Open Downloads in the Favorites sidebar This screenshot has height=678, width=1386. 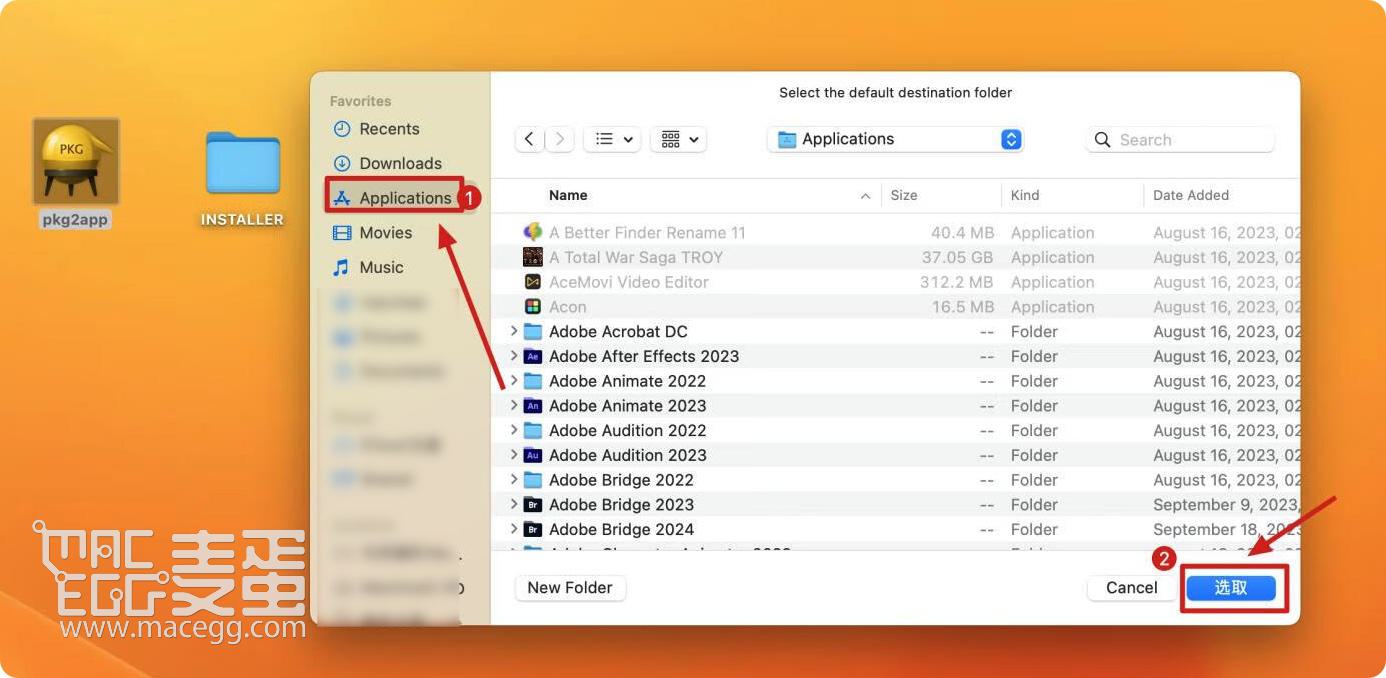(387, 163)
